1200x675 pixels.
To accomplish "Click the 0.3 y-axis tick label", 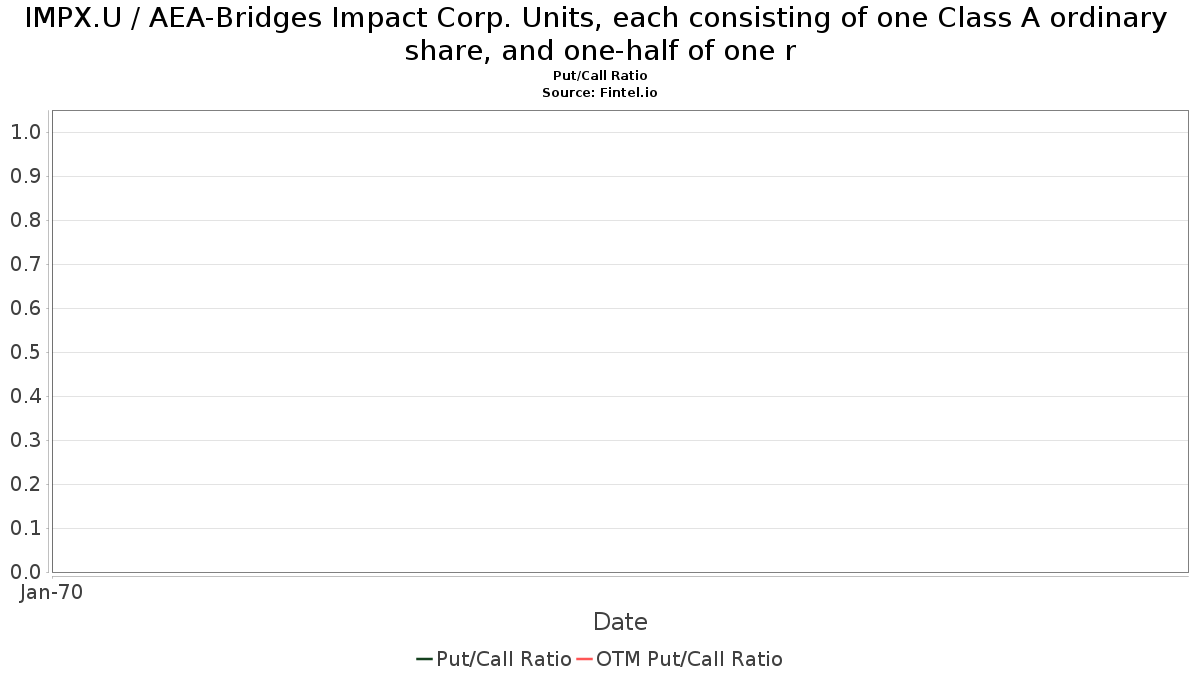I will [26, 440].
